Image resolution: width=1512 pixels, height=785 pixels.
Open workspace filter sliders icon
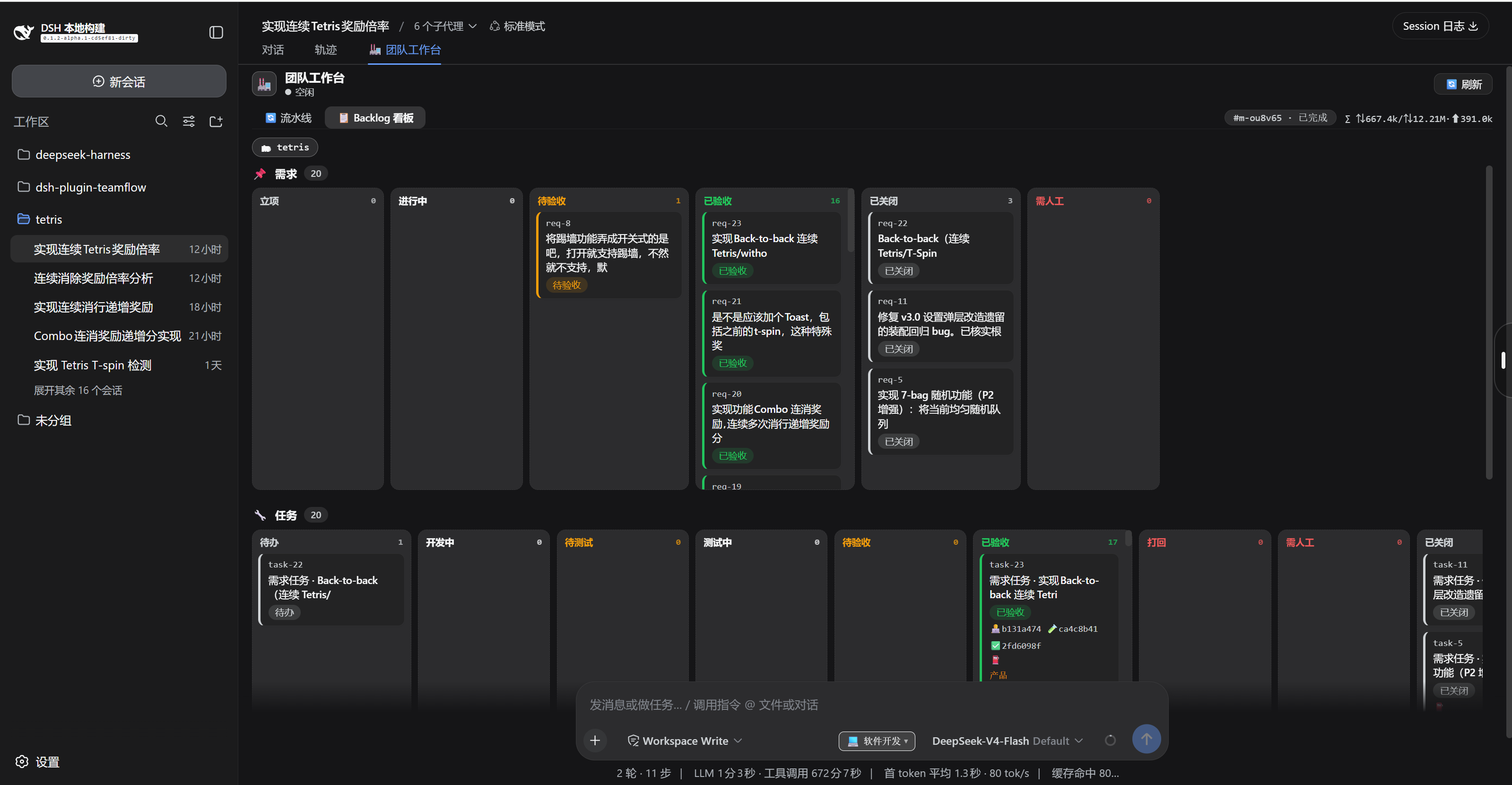189,122
